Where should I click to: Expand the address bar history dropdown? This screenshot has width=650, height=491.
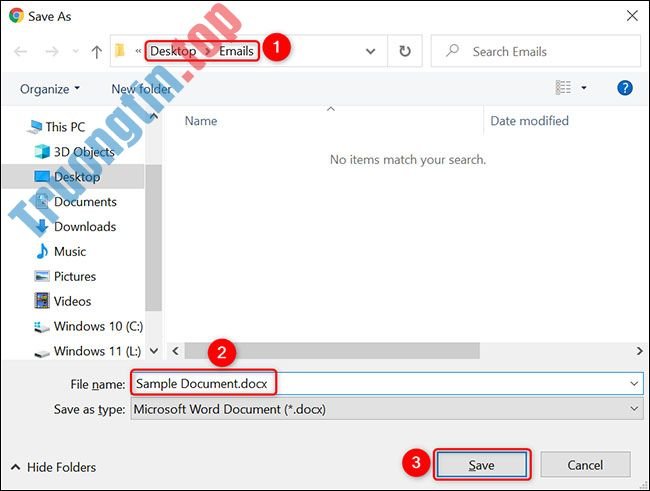(370, 51)
